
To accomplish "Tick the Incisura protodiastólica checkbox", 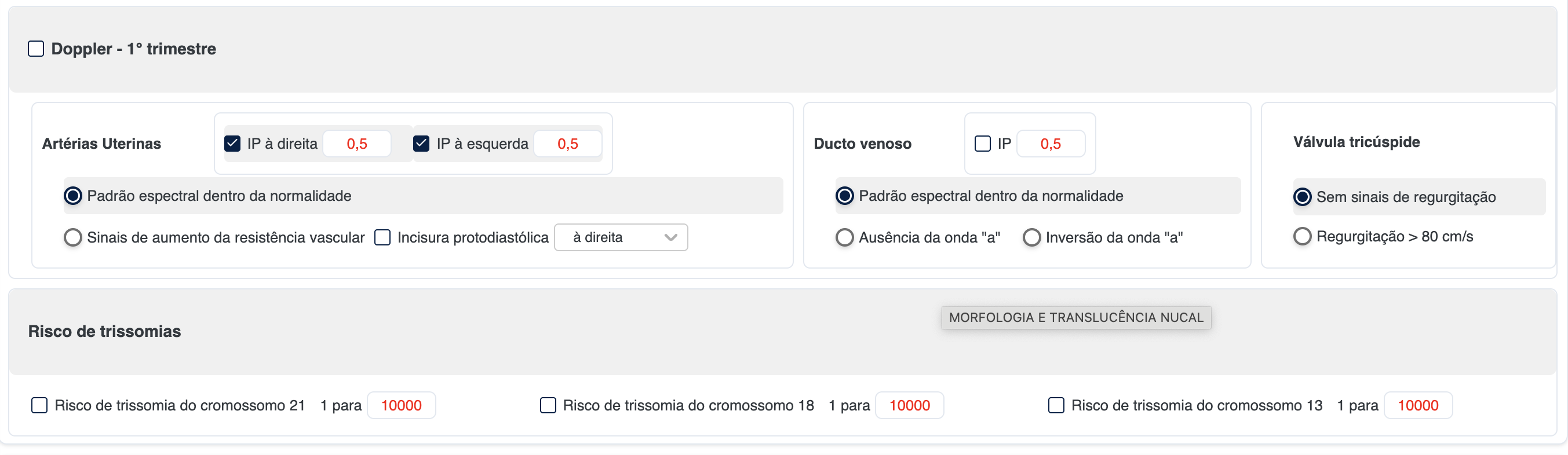I will pos(382,237).
